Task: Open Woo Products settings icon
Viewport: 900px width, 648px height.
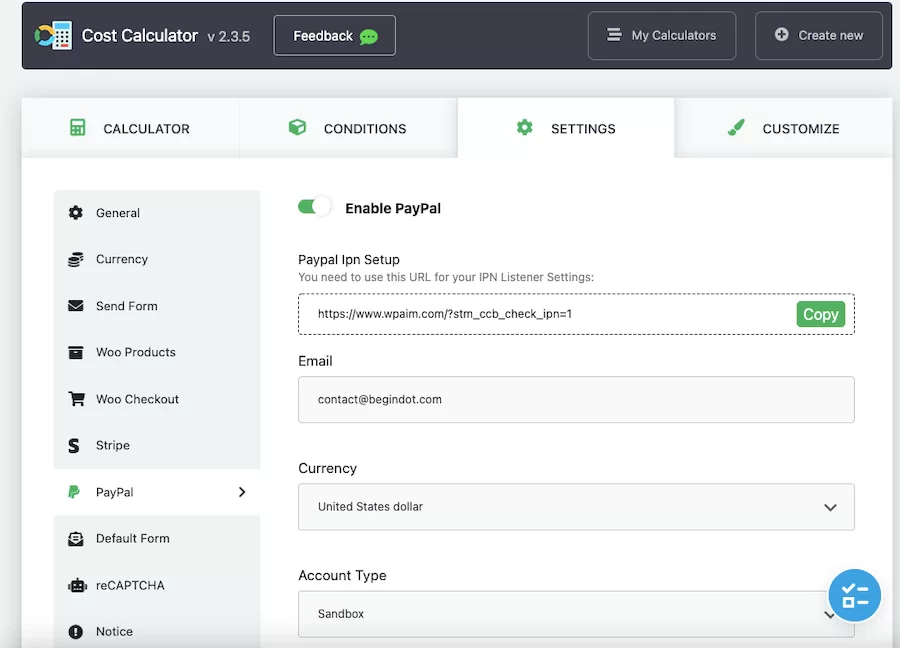Action: (76, 352)
